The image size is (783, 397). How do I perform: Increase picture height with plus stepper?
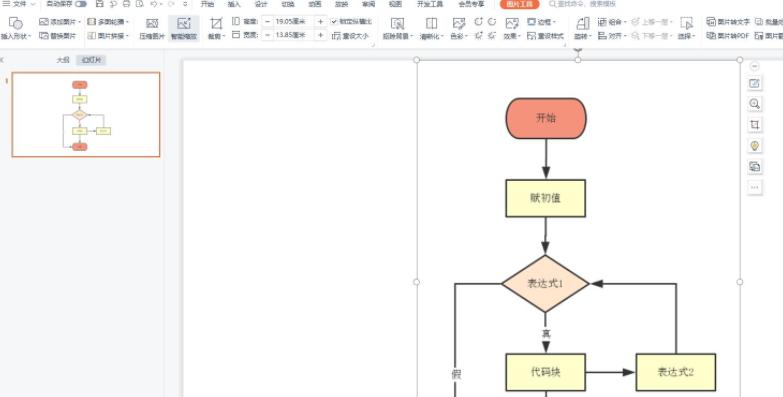(x=321, y=21)
